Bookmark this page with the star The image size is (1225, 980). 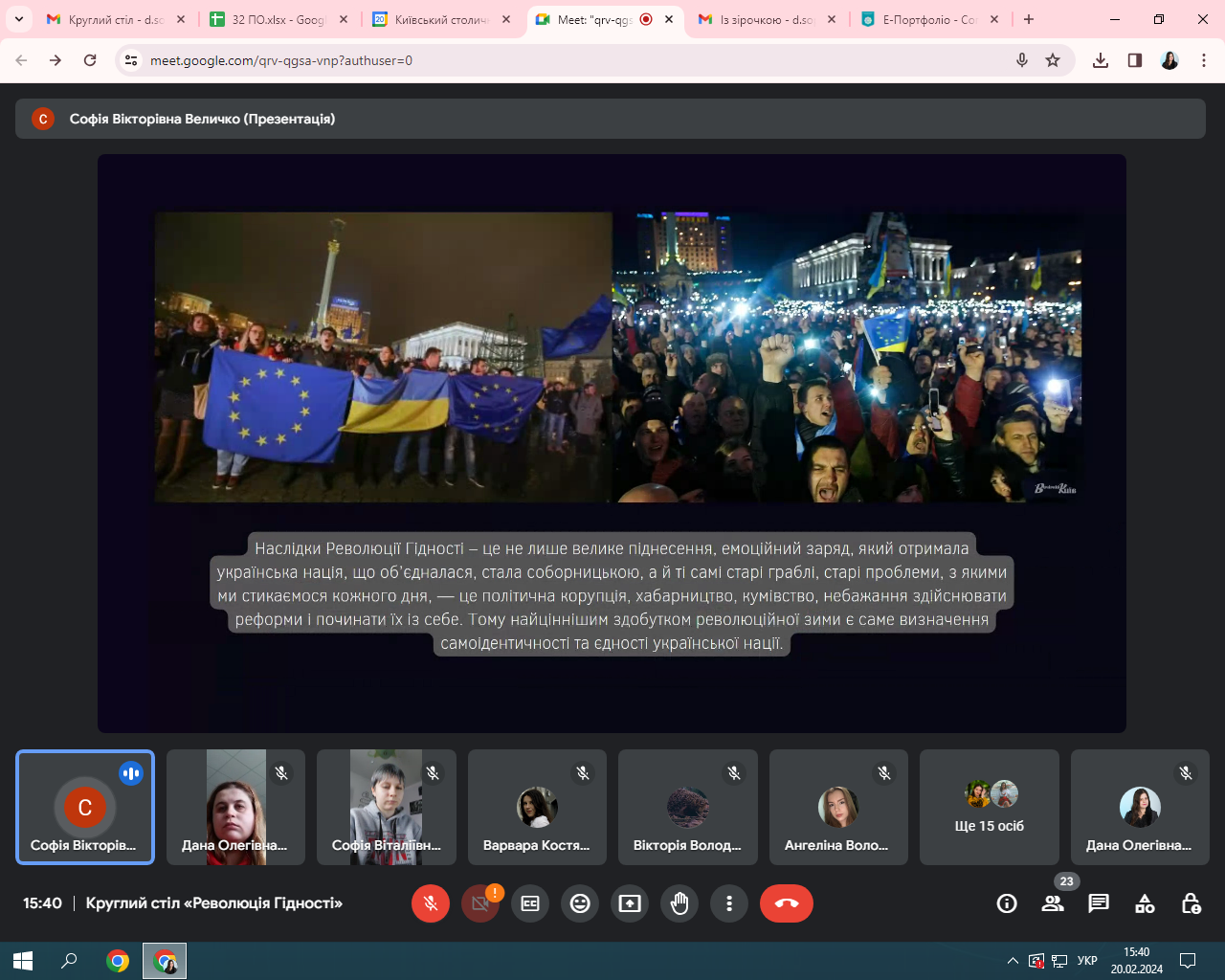point(1053,60)
